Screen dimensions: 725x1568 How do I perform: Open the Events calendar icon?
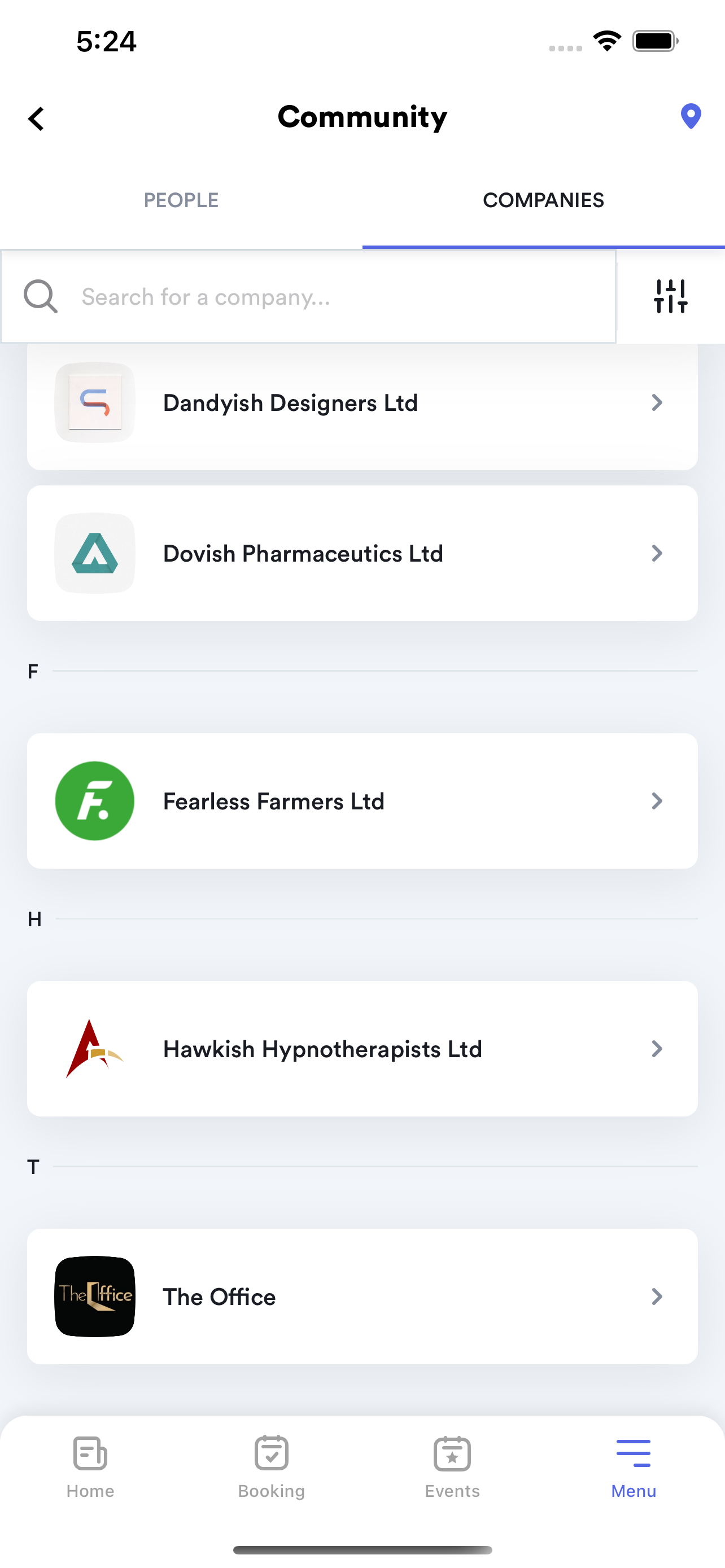452,1453
